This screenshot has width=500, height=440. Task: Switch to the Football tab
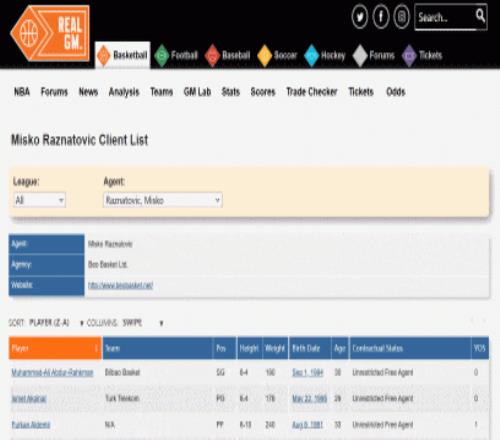point(177,55)
